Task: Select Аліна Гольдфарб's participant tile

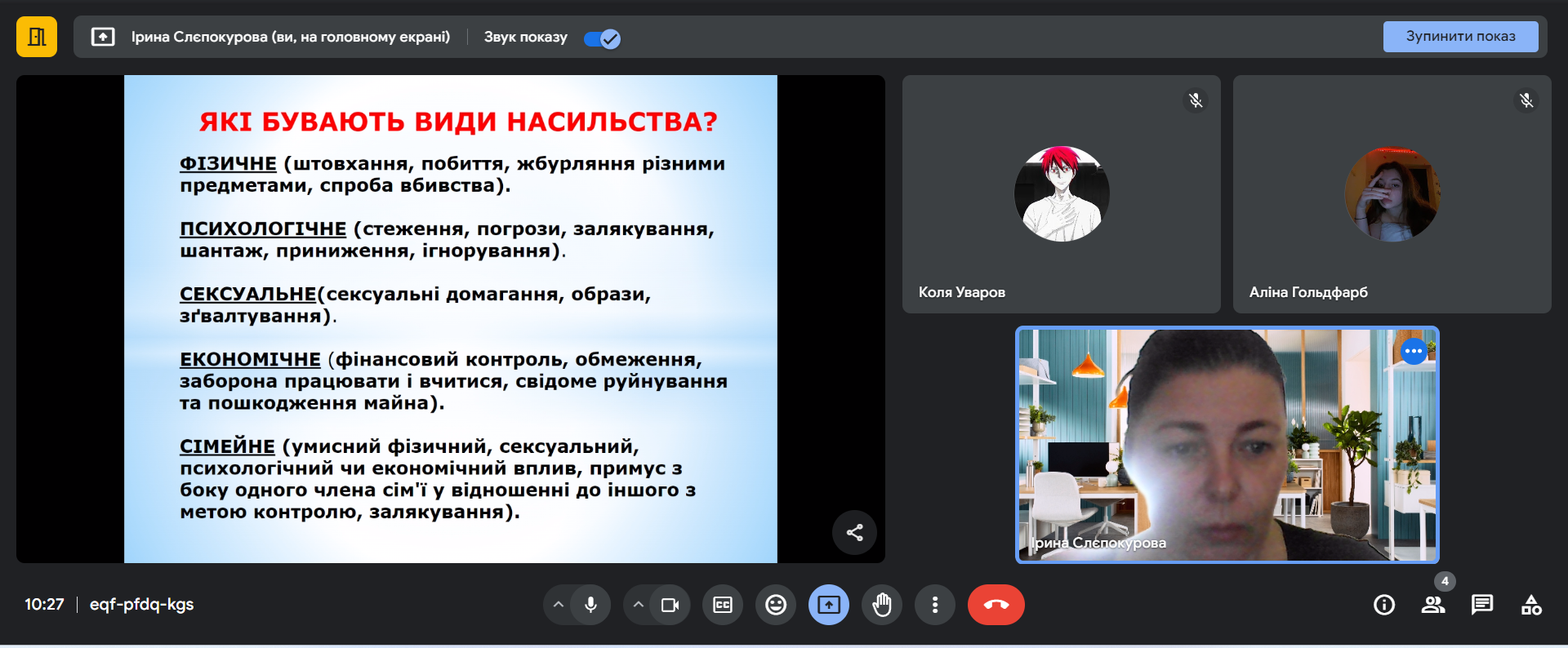Action: [x=1392, y=194]
